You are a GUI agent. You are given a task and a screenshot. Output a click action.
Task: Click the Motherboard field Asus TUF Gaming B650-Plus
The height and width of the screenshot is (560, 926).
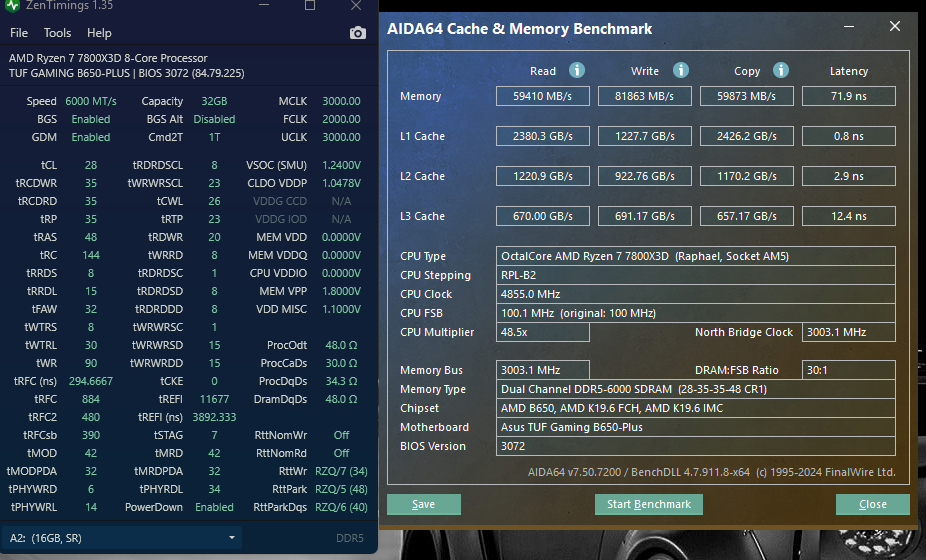click(x=696, y=427)
